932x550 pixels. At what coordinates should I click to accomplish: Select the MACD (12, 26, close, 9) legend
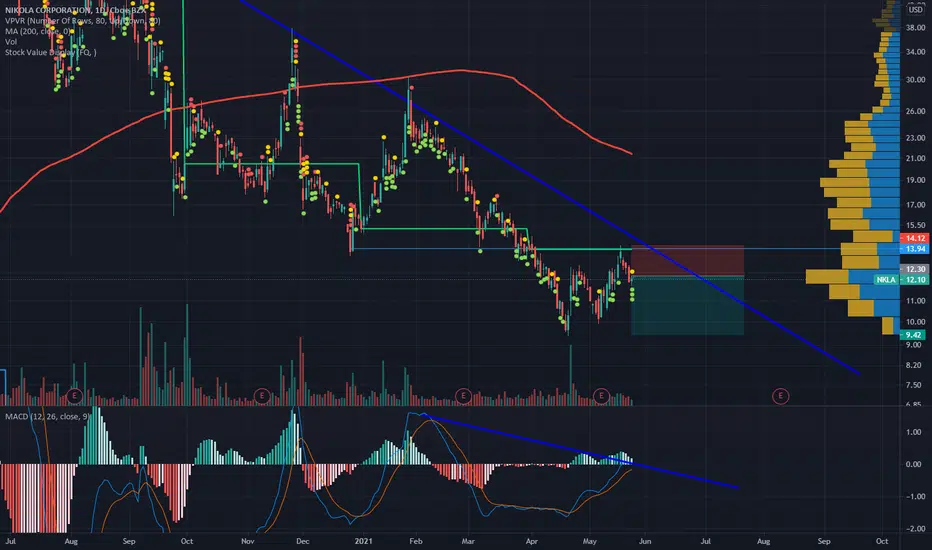pos(48,416)
